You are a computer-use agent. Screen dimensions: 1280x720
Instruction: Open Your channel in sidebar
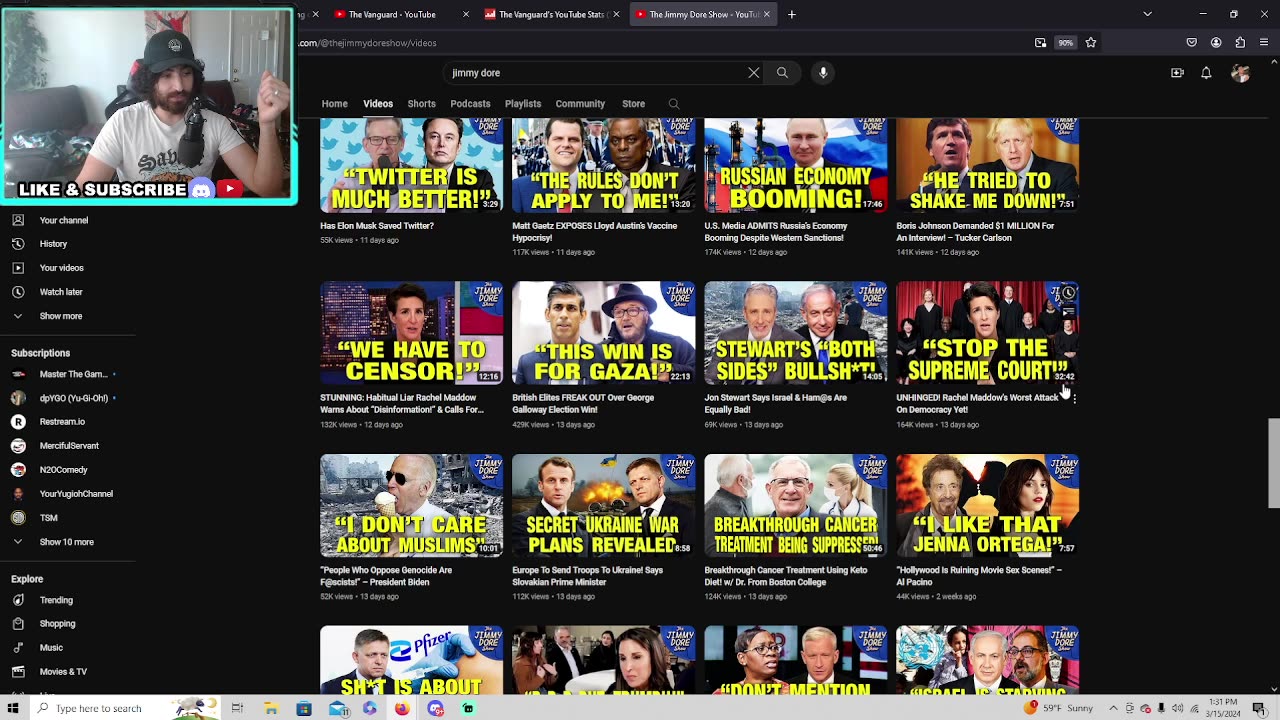(66, 220)
